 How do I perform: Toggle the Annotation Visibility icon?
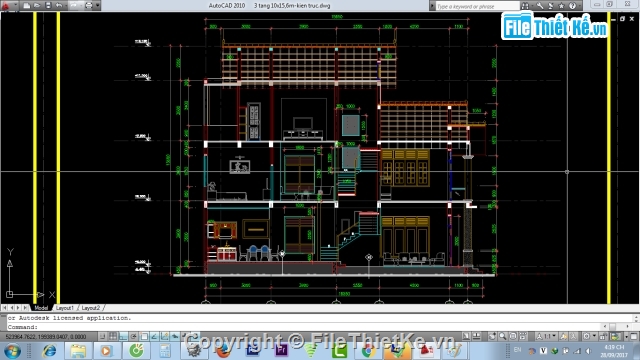(564, 336)
